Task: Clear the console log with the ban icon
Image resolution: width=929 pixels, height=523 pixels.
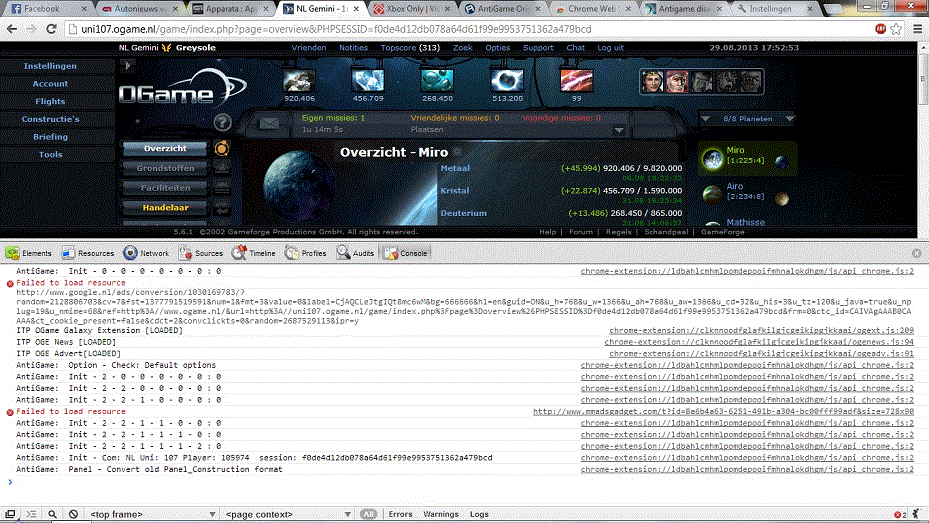Action: tap(73, 514)
